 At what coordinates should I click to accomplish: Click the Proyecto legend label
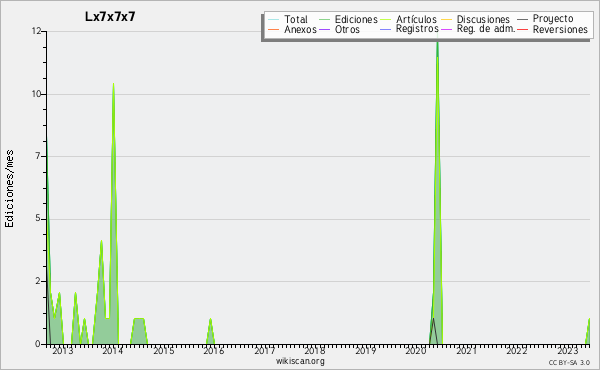tap(553, 19)
